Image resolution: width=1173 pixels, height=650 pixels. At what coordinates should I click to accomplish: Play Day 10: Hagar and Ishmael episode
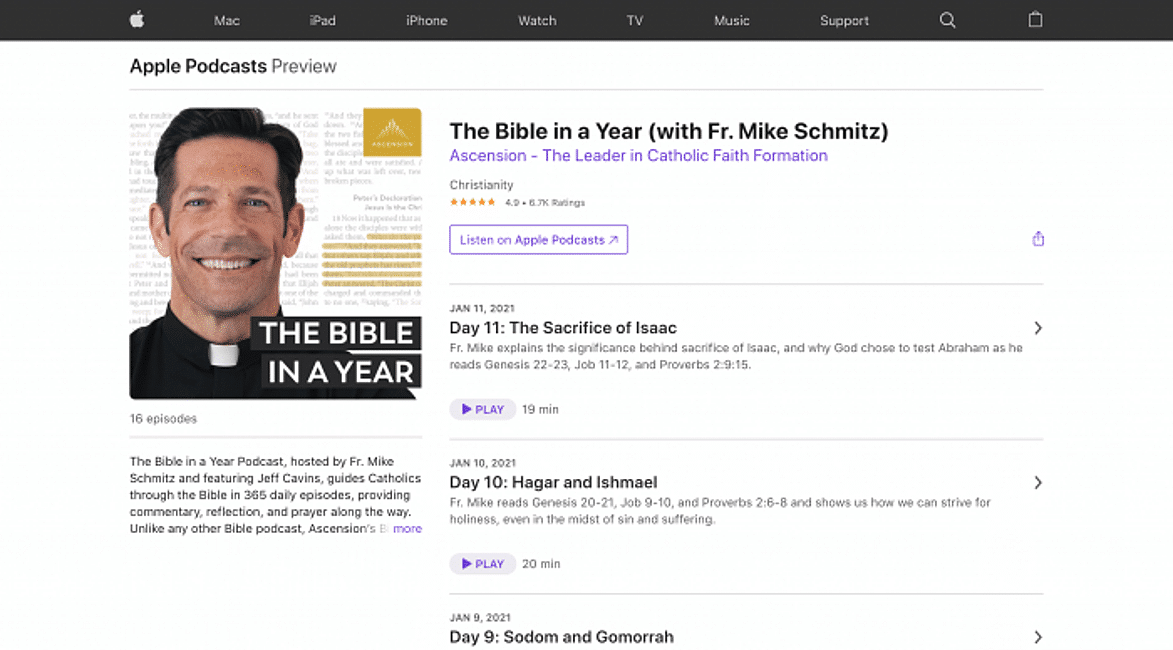coord(483,564)
